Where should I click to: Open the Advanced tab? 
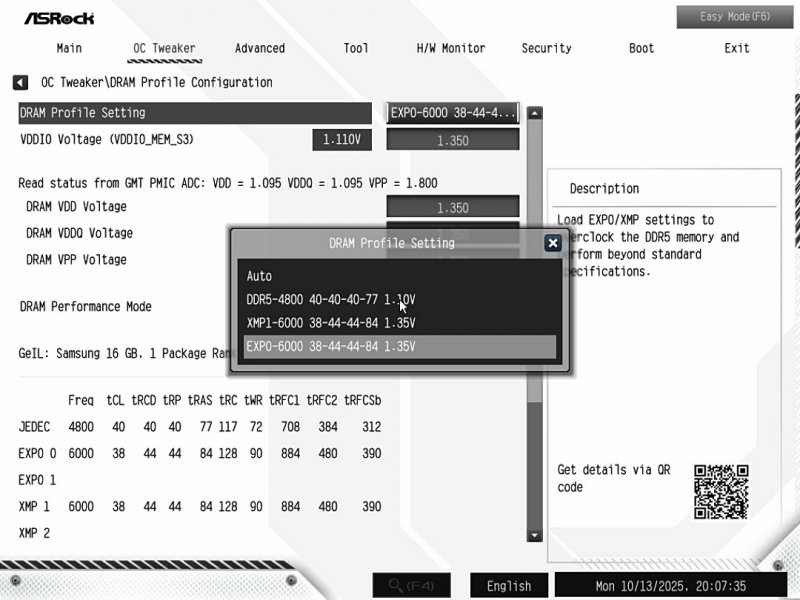click(x=260, y=48)
